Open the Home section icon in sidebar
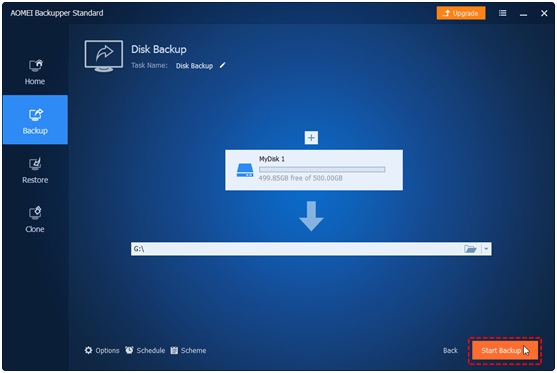The width and height of the screenshot is (557, 373). tap(36, 65)
